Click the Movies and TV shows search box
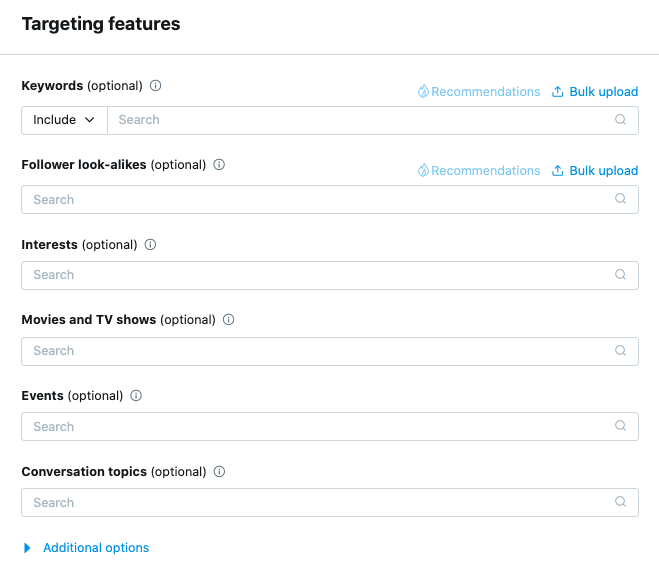Viewport: 659px width, 575px height. point(320,351)
